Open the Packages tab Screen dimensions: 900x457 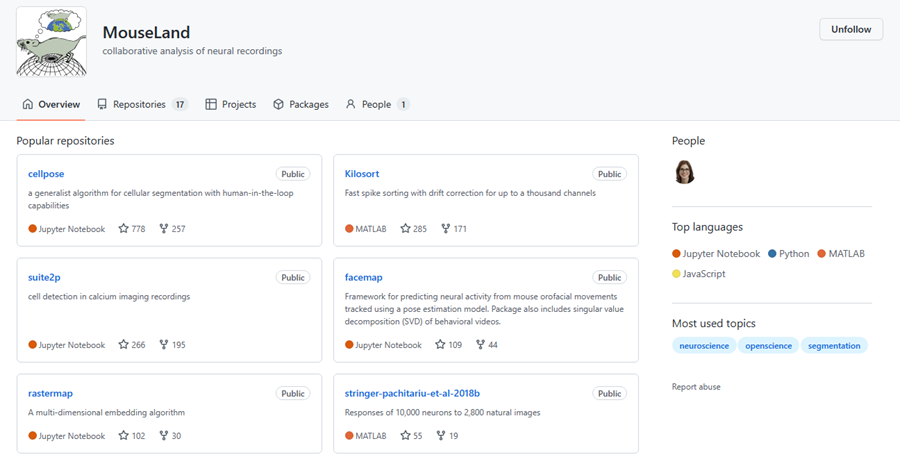pos(300,104)
